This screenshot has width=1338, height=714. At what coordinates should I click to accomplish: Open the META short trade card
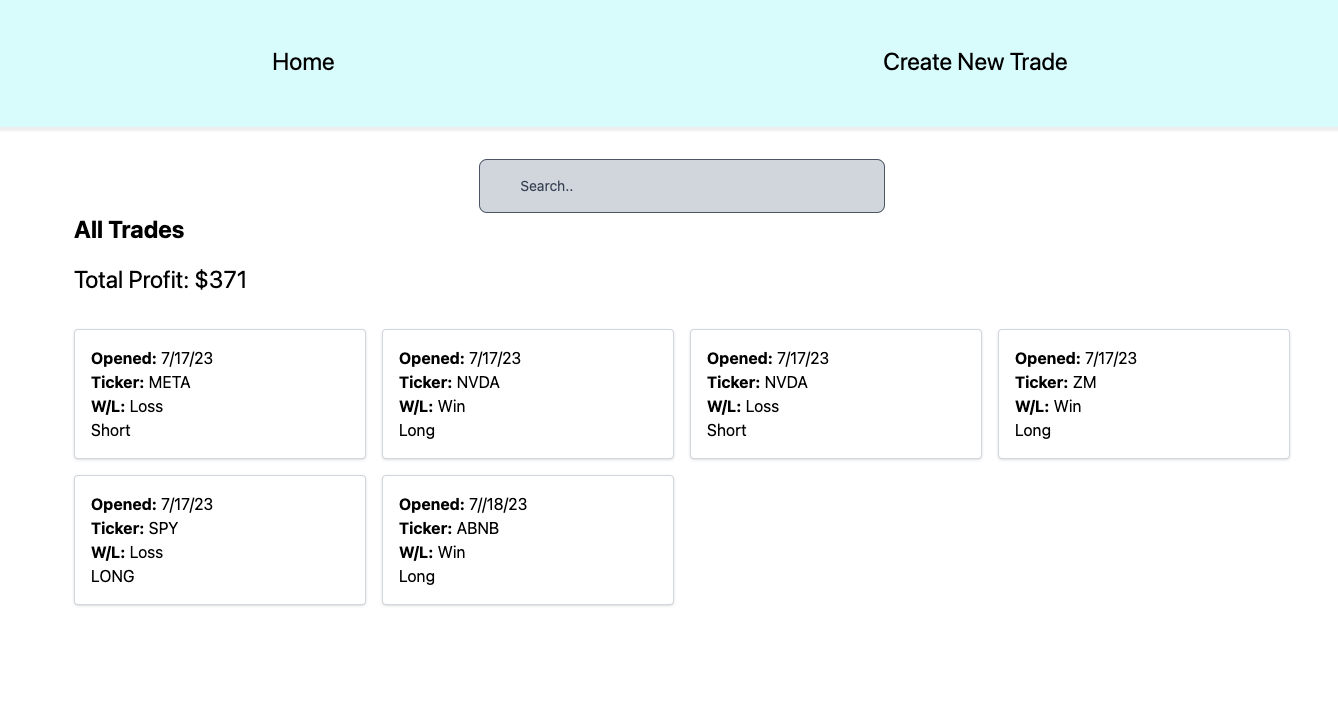(220, 394)
